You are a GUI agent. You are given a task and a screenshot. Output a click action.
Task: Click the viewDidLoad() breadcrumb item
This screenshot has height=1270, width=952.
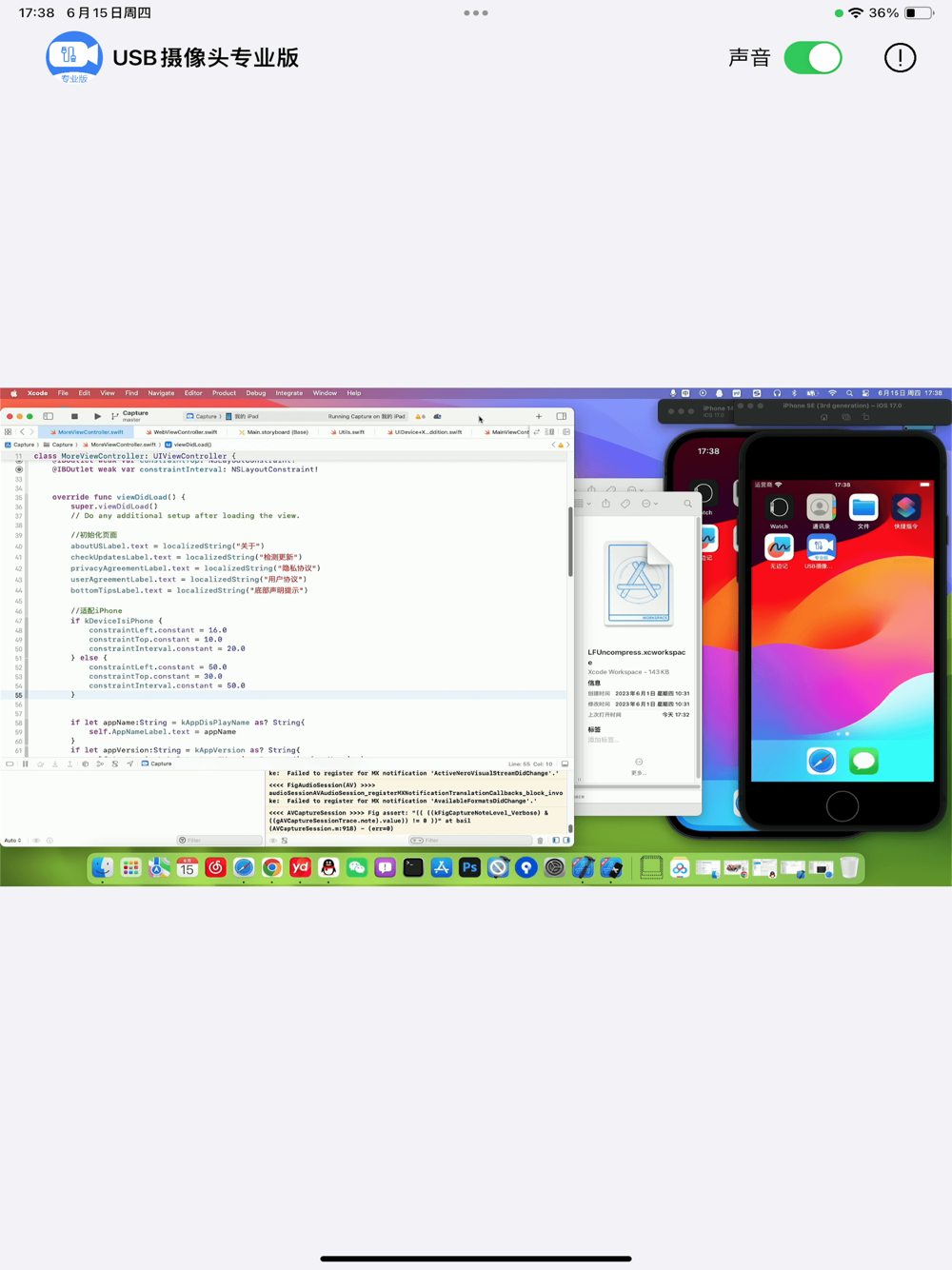point(188,445)
